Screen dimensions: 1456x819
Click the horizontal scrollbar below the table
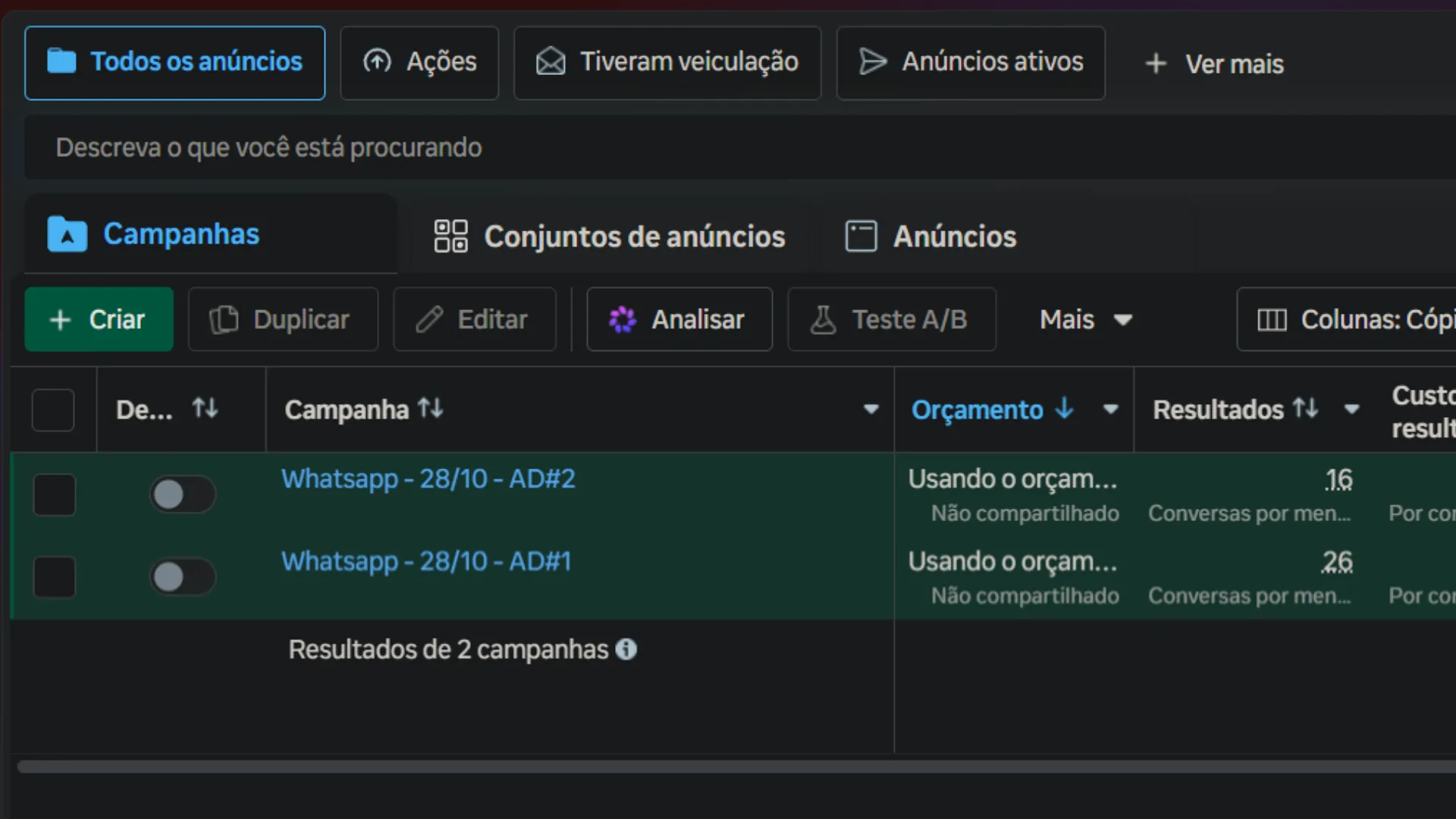pyautogui.click(x=736, y=767)
